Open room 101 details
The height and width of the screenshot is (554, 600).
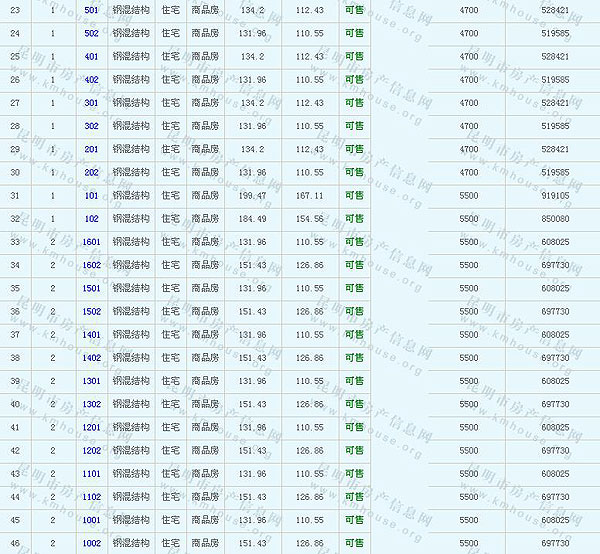(91, 195)
